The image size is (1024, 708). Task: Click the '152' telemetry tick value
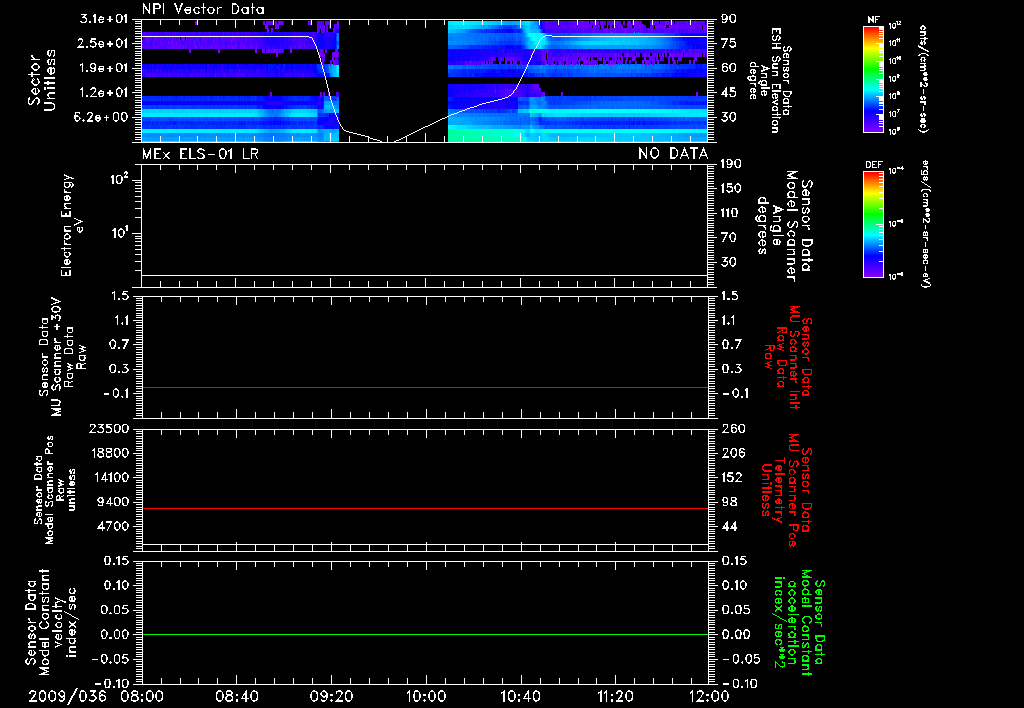coord(733,477)
